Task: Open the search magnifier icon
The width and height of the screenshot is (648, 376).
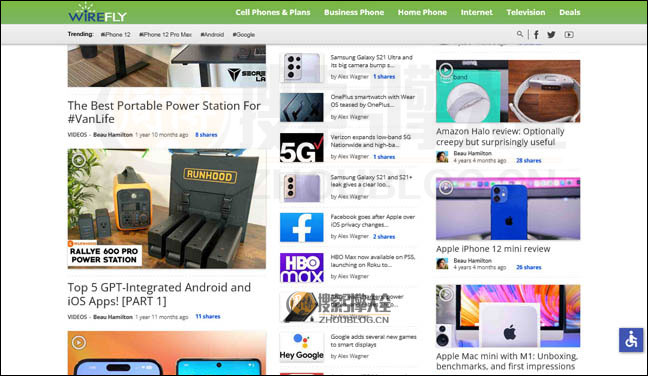Action: tap(519, 34)
